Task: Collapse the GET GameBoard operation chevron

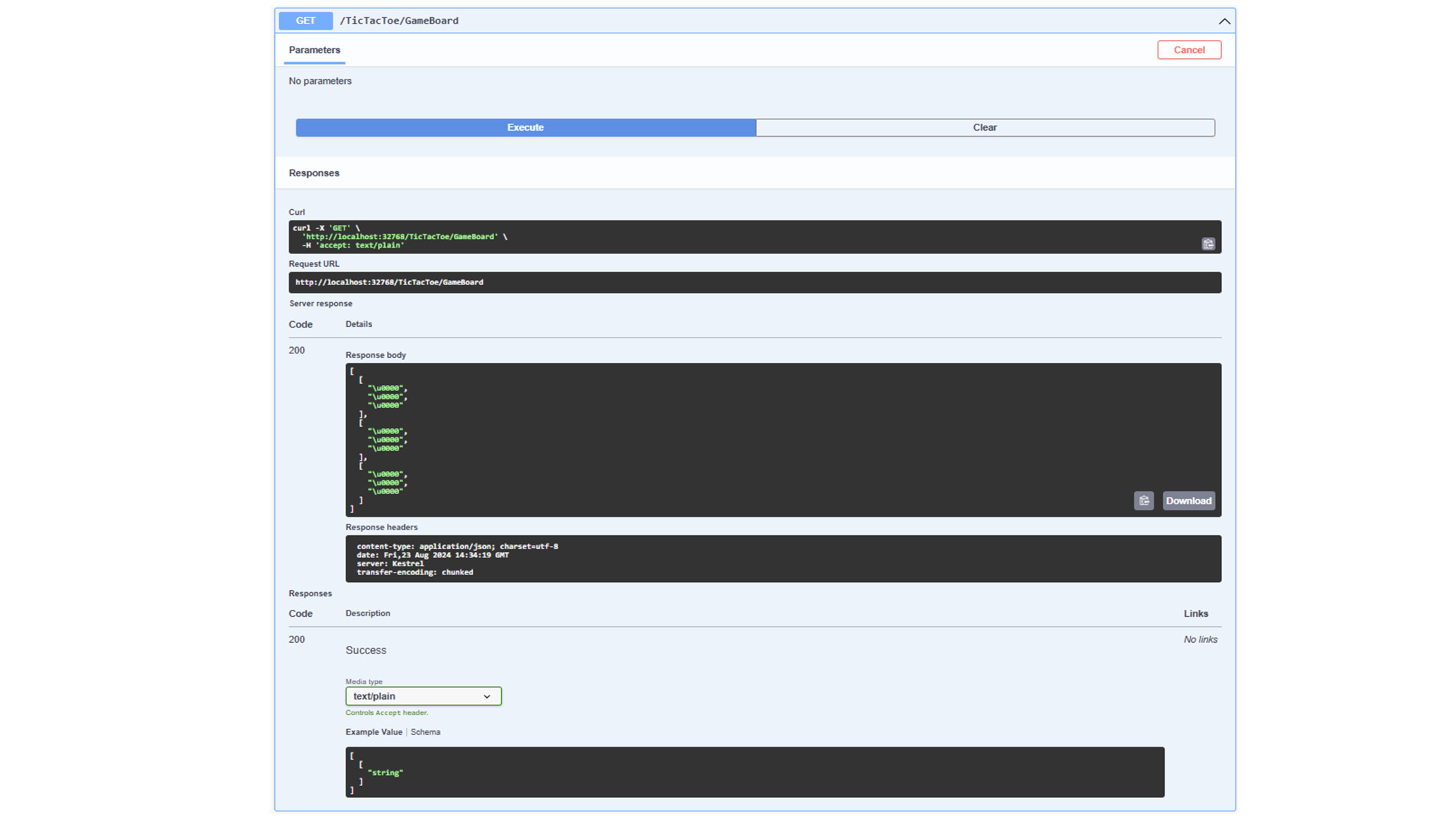Action: (1224, 21)
